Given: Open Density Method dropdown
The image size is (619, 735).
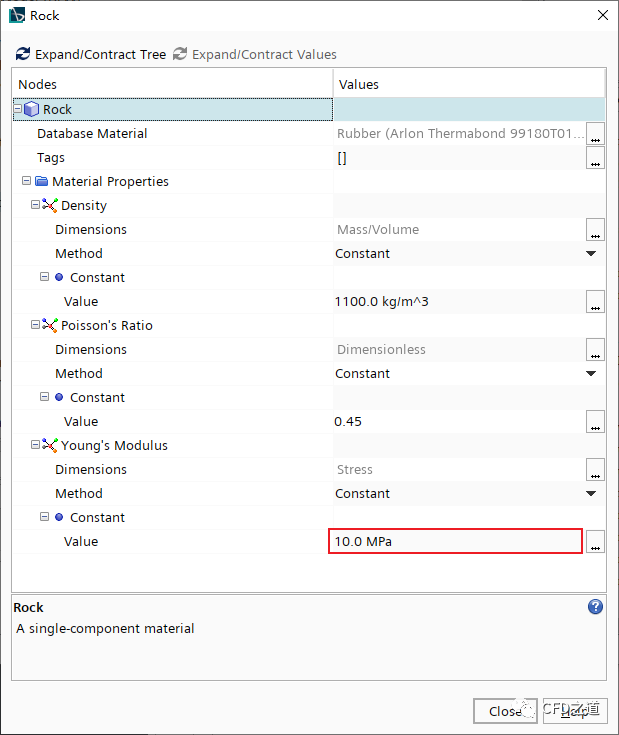Looking at the screenshot, I should (591, 254).
